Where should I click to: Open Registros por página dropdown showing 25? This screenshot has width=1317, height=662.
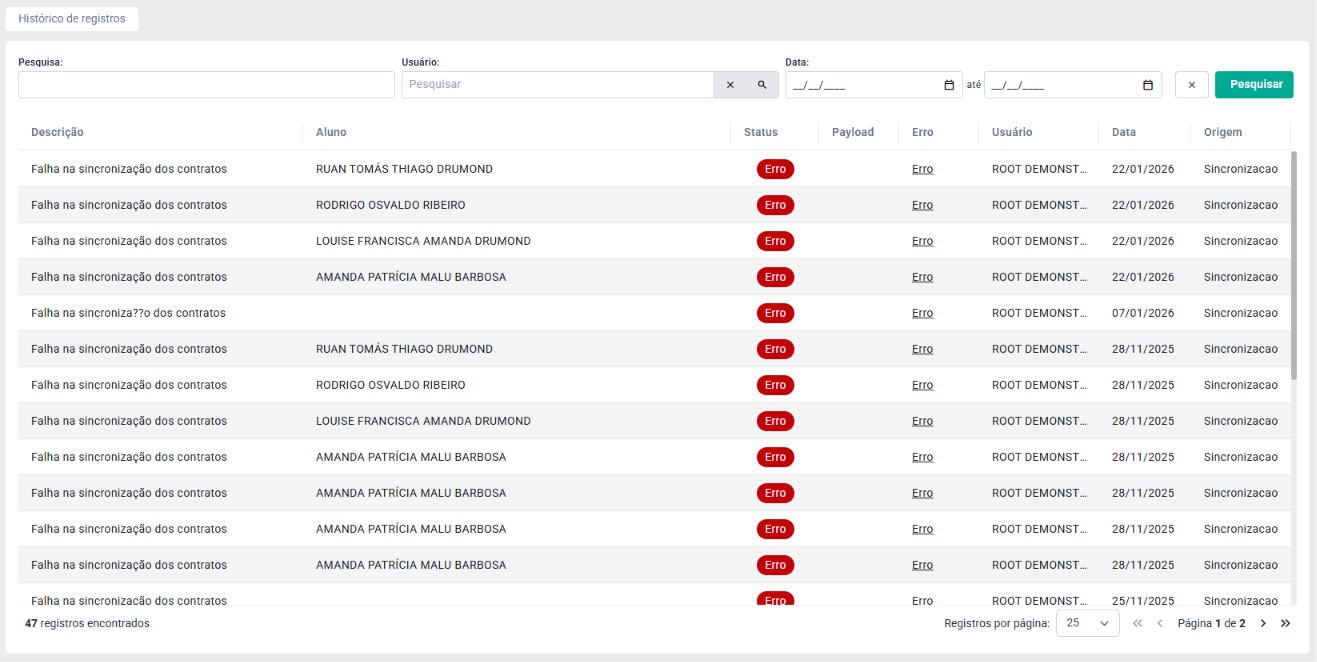coord(1088,623)
